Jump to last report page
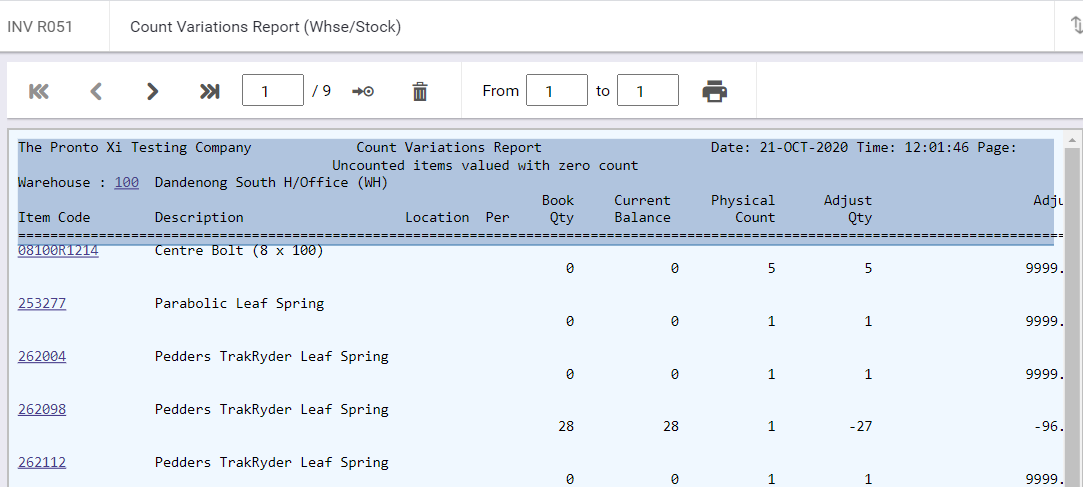This screenshot has width=1083, height=487. coord(209,91)
